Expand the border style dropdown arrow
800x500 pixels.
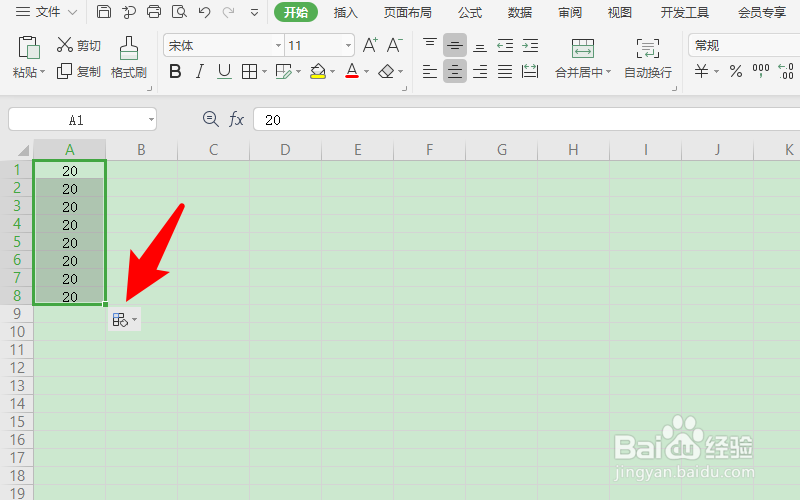[264, 72]
